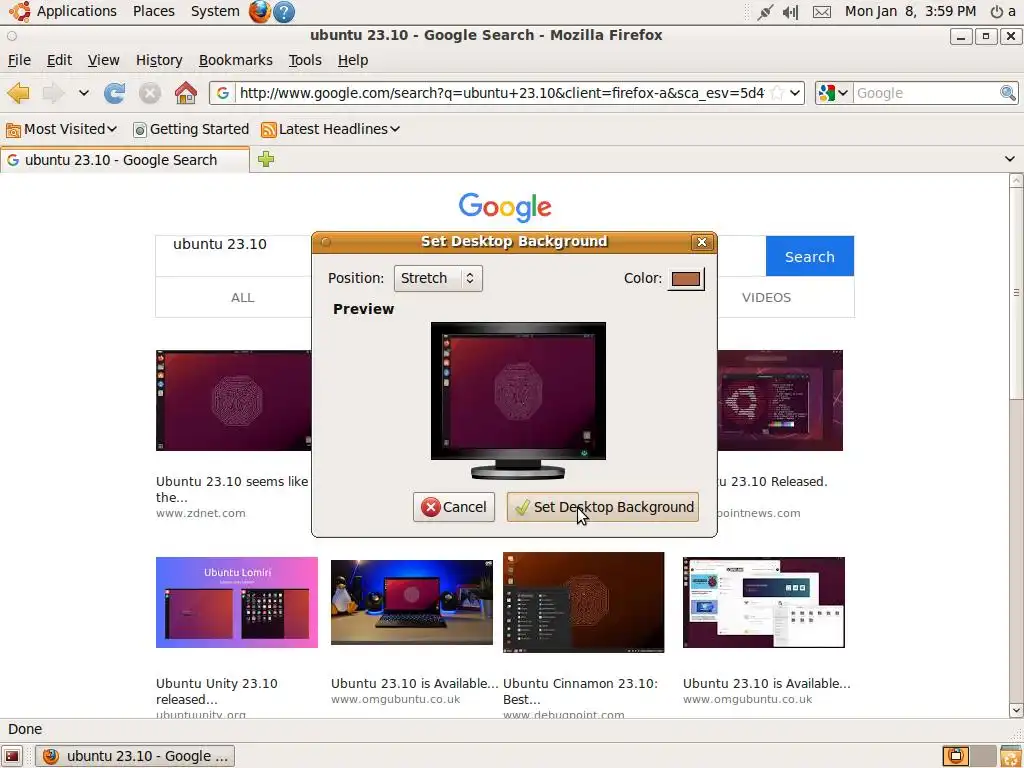The width and height of the screenshot is (1024, 768).
Task: Open the Ubuntu Cinnamon 23.10 thumbnail
Action: pos(584,602)
